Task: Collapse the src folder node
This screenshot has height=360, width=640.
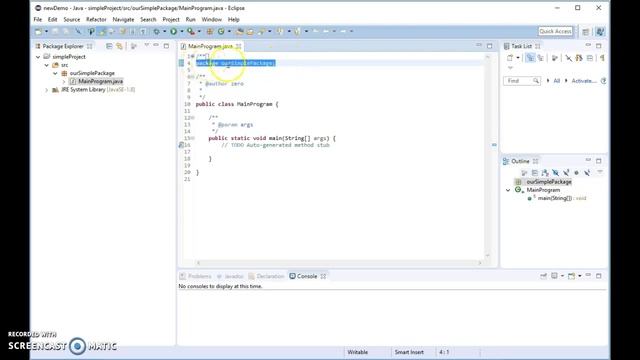Action: point(47,65)
